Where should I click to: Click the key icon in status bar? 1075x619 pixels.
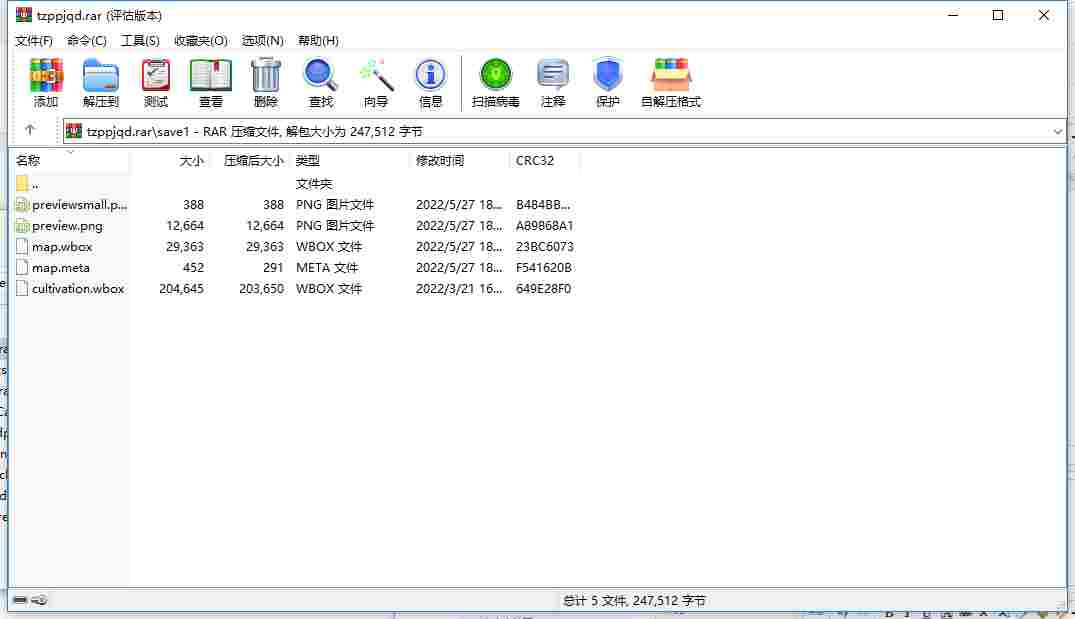(40, 600)
